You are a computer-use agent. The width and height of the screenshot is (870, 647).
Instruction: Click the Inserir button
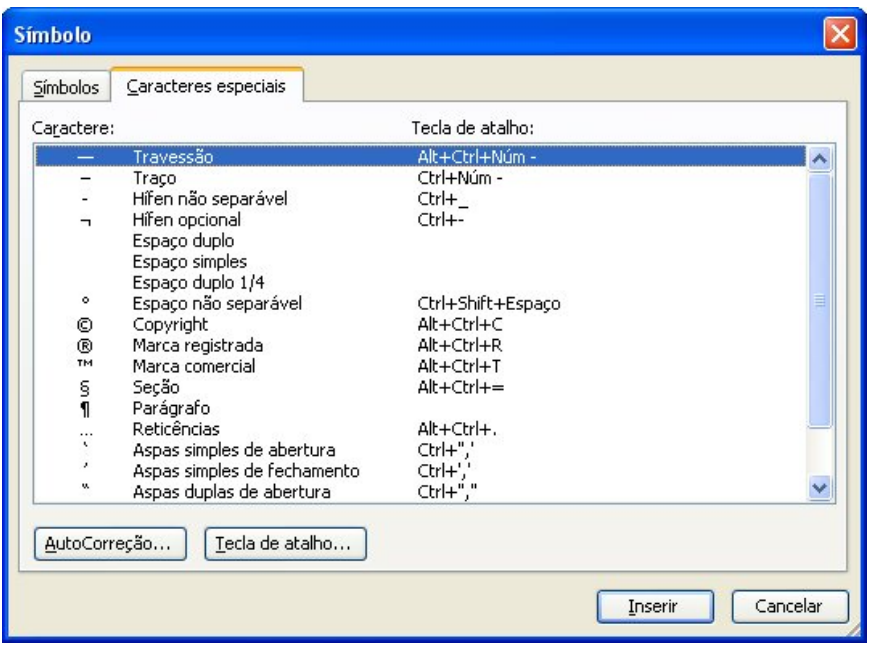[655, 605]
